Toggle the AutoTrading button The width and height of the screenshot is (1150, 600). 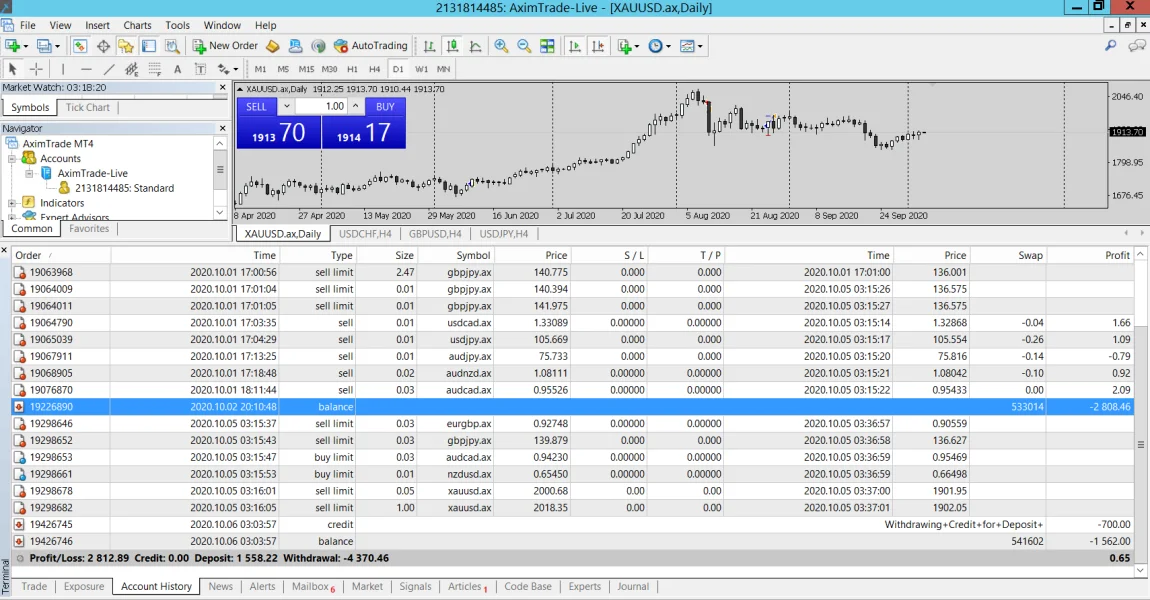370,46
